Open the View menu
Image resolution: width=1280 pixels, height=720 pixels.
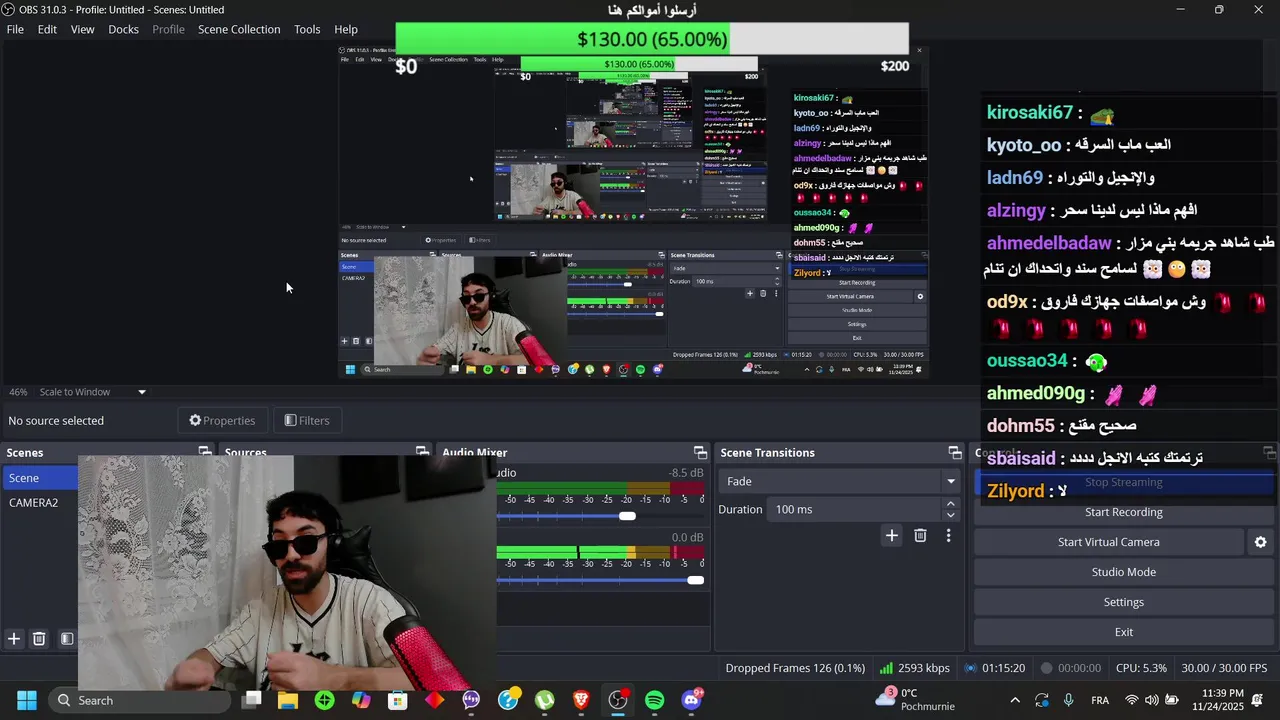click(x=82, y=29)
